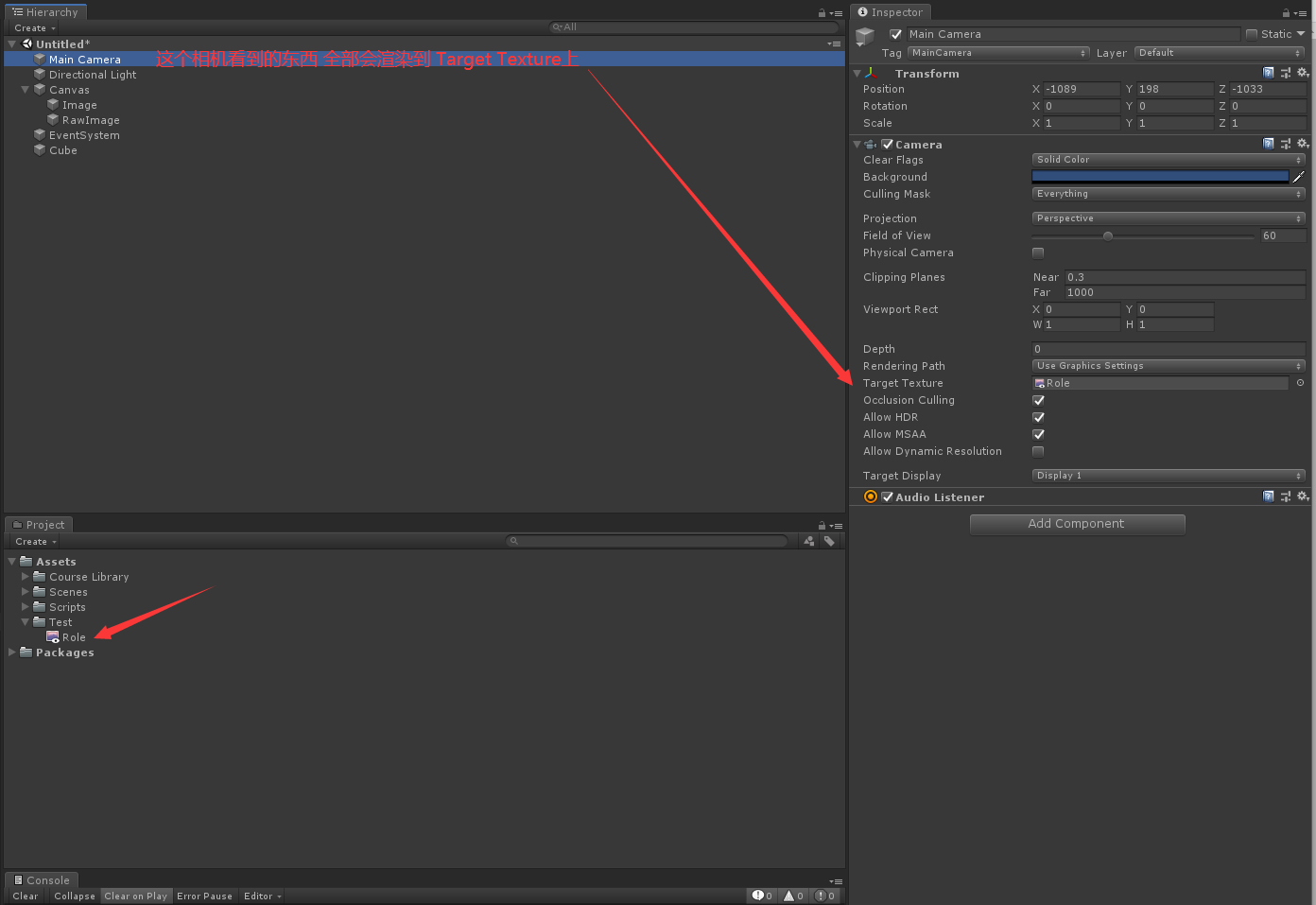The height and width of the screenshot is (905, 1316).
Task: Open the Transform component preset icon
Action: [x=1286, y=73]
